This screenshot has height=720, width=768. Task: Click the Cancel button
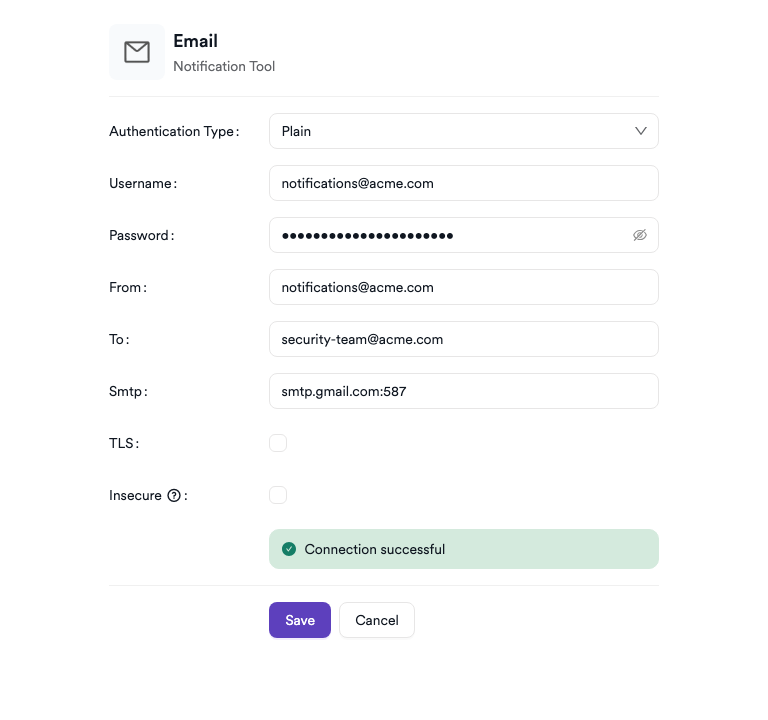377,620
